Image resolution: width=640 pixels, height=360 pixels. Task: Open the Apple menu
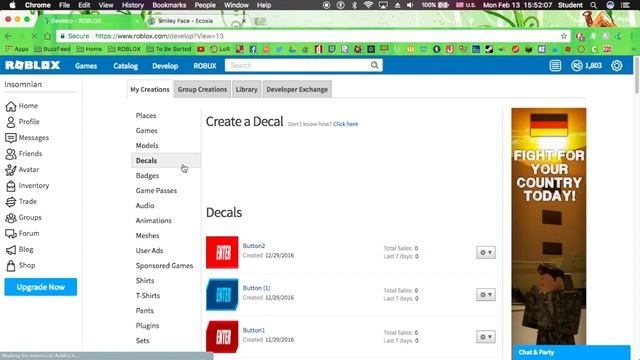coord(12,5)
